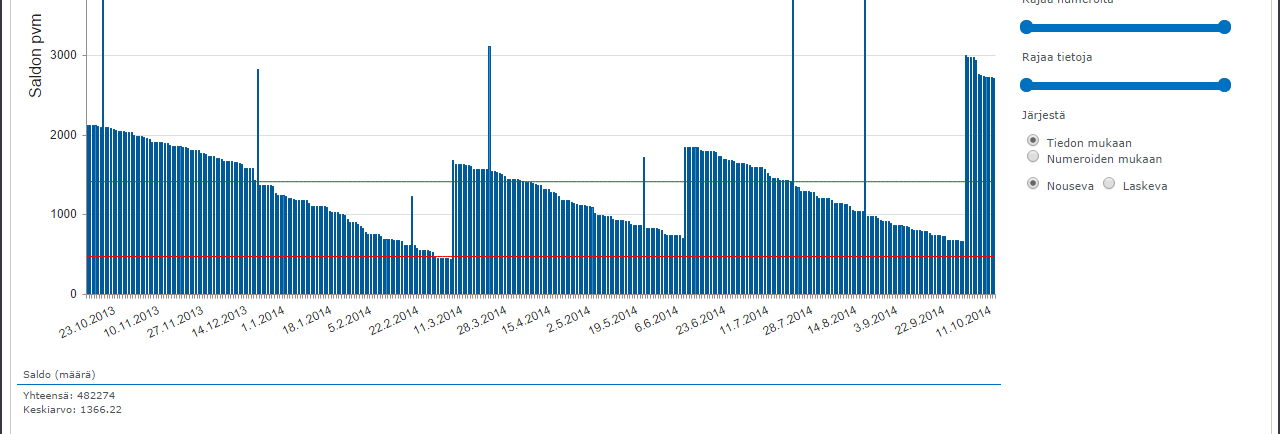Click the y-axis value 1000
Image resolution: width=1280 pixels, height=434 pixels.
coord(64,214)
